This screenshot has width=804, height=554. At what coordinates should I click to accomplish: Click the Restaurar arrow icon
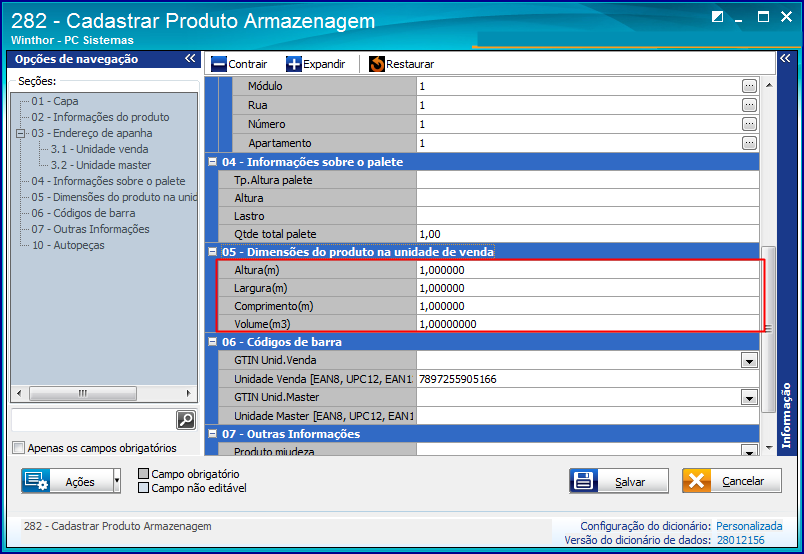click(377, 64)
